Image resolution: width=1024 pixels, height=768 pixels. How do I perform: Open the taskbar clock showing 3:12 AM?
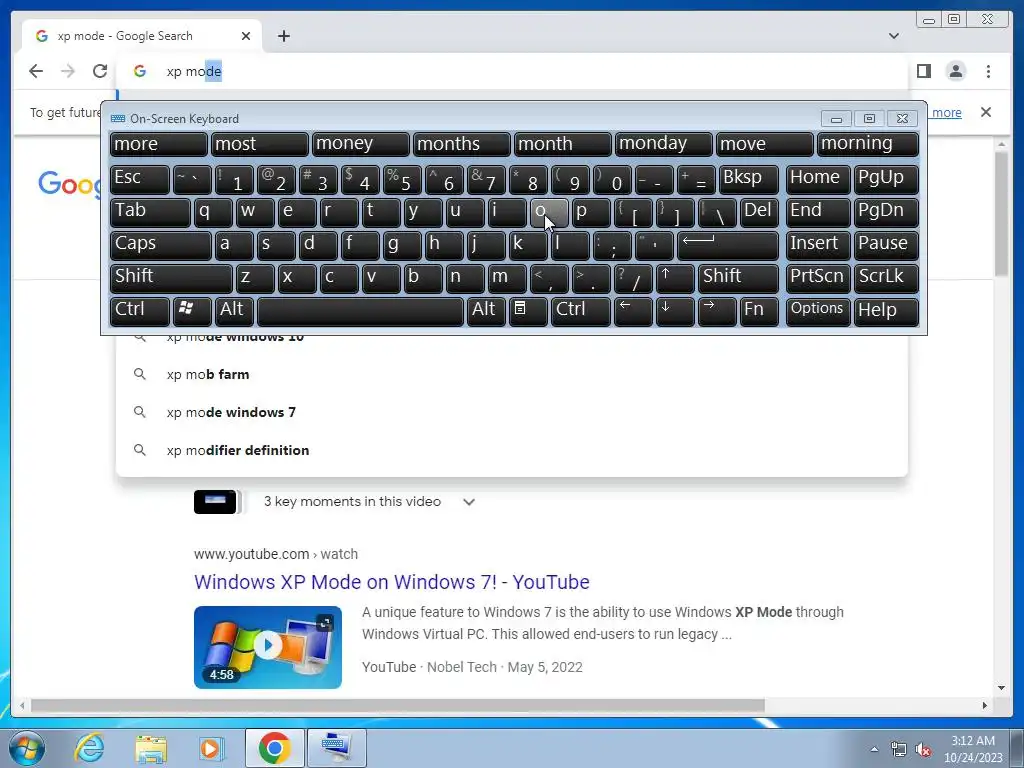pos(973,749)
